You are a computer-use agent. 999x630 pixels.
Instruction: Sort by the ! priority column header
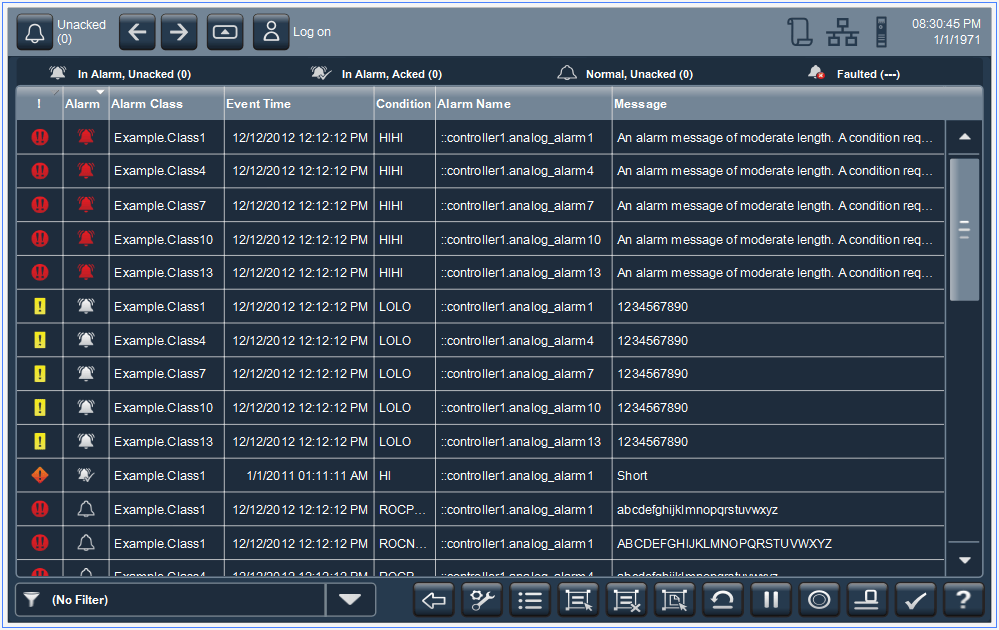[40, 104]
